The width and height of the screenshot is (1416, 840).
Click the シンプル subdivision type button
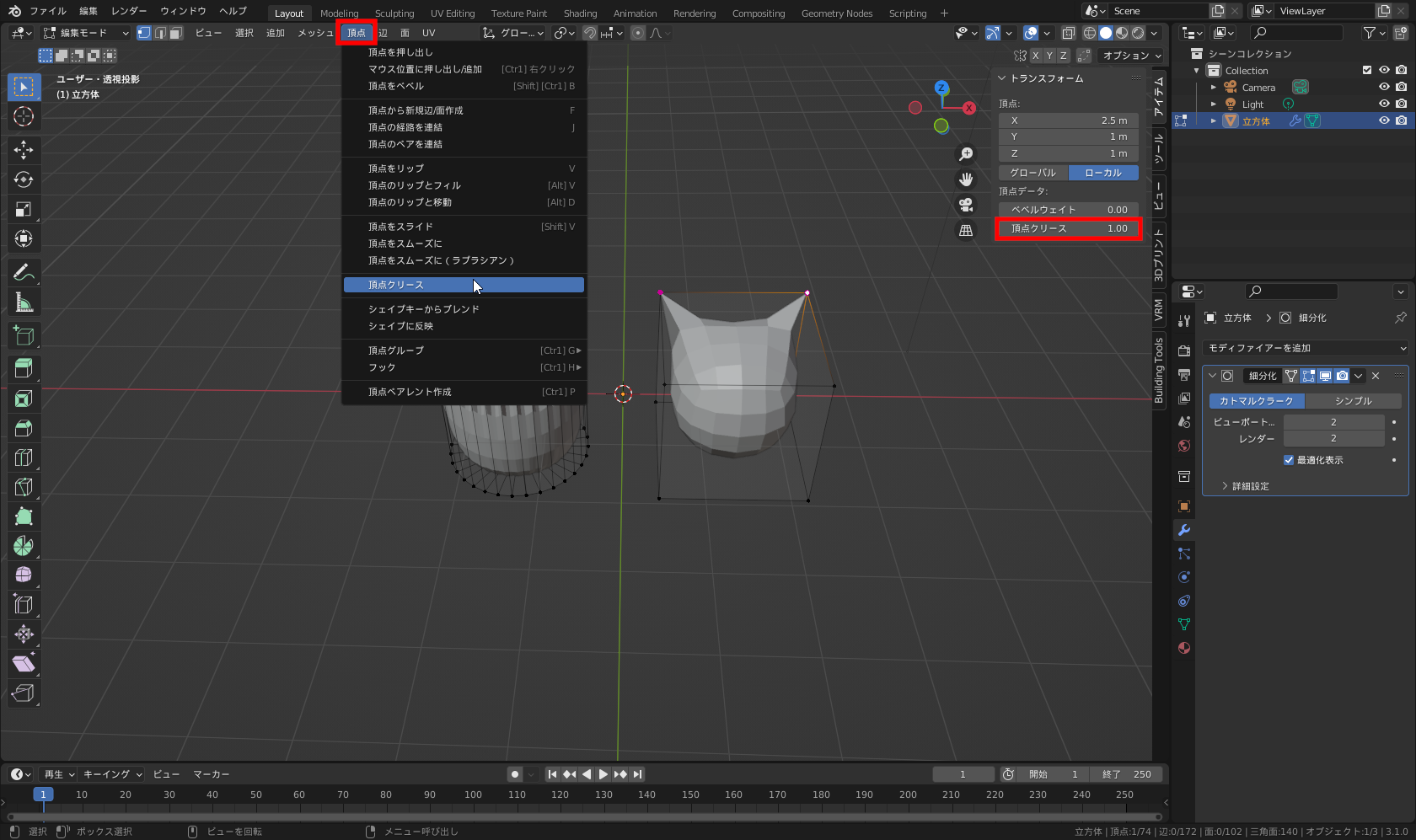coord(1353,401)
